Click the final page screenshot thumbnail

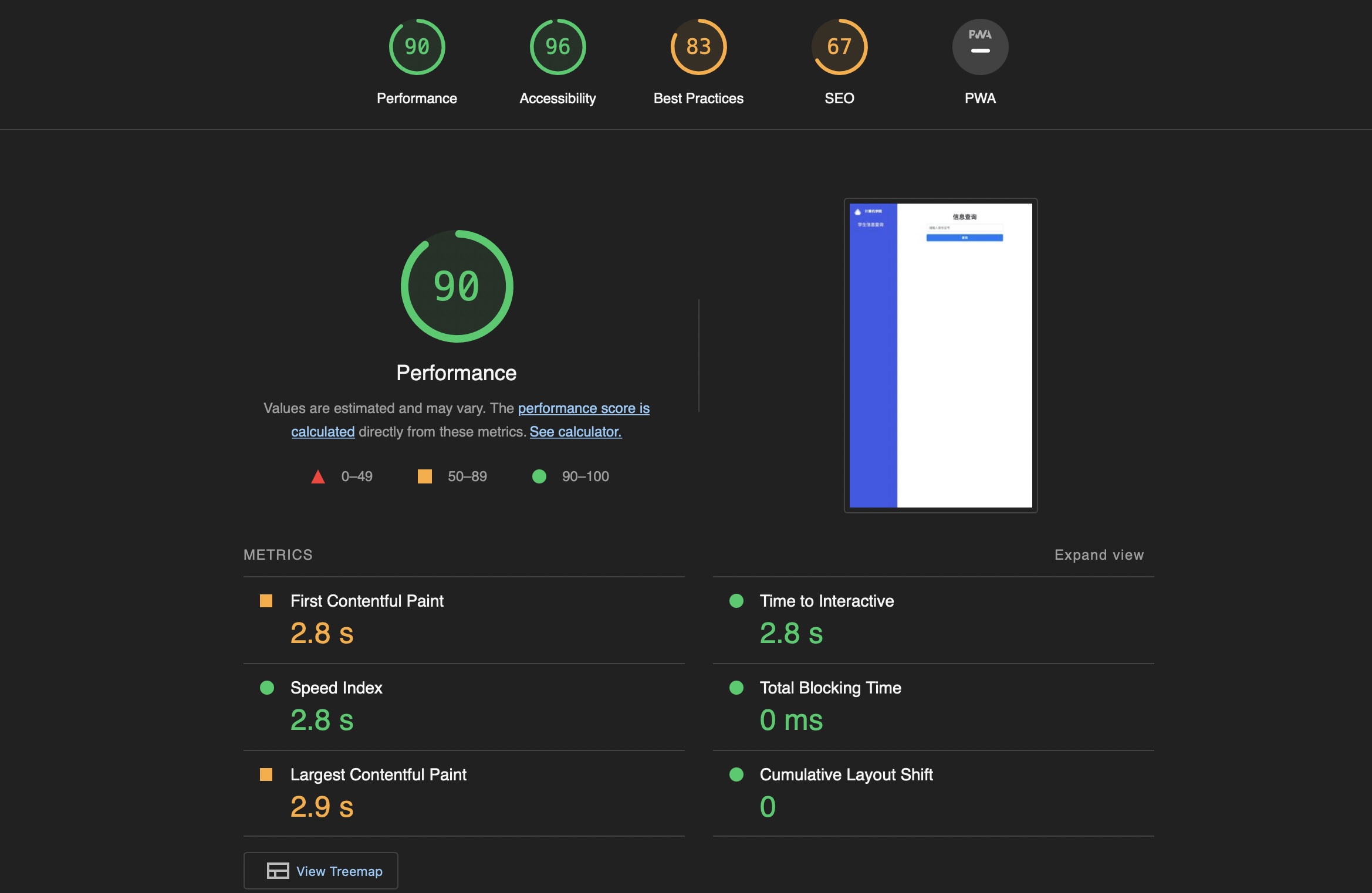[940, 356]
